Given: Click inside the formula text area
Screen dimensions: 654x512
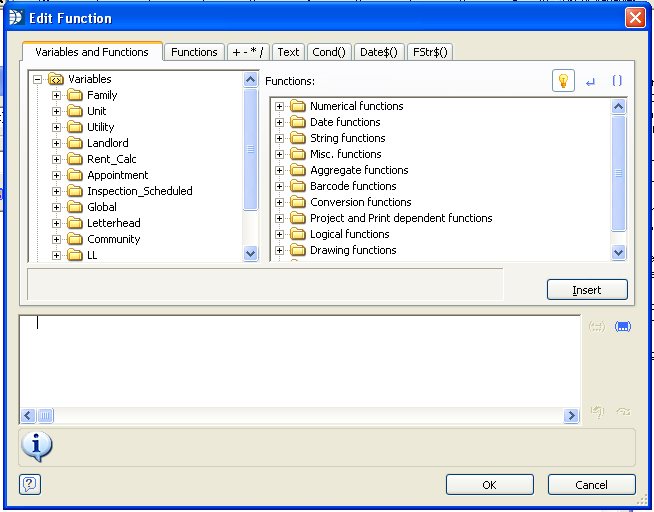Looking at the screenshot, I should pyautogui.click(x=300, y=360).
